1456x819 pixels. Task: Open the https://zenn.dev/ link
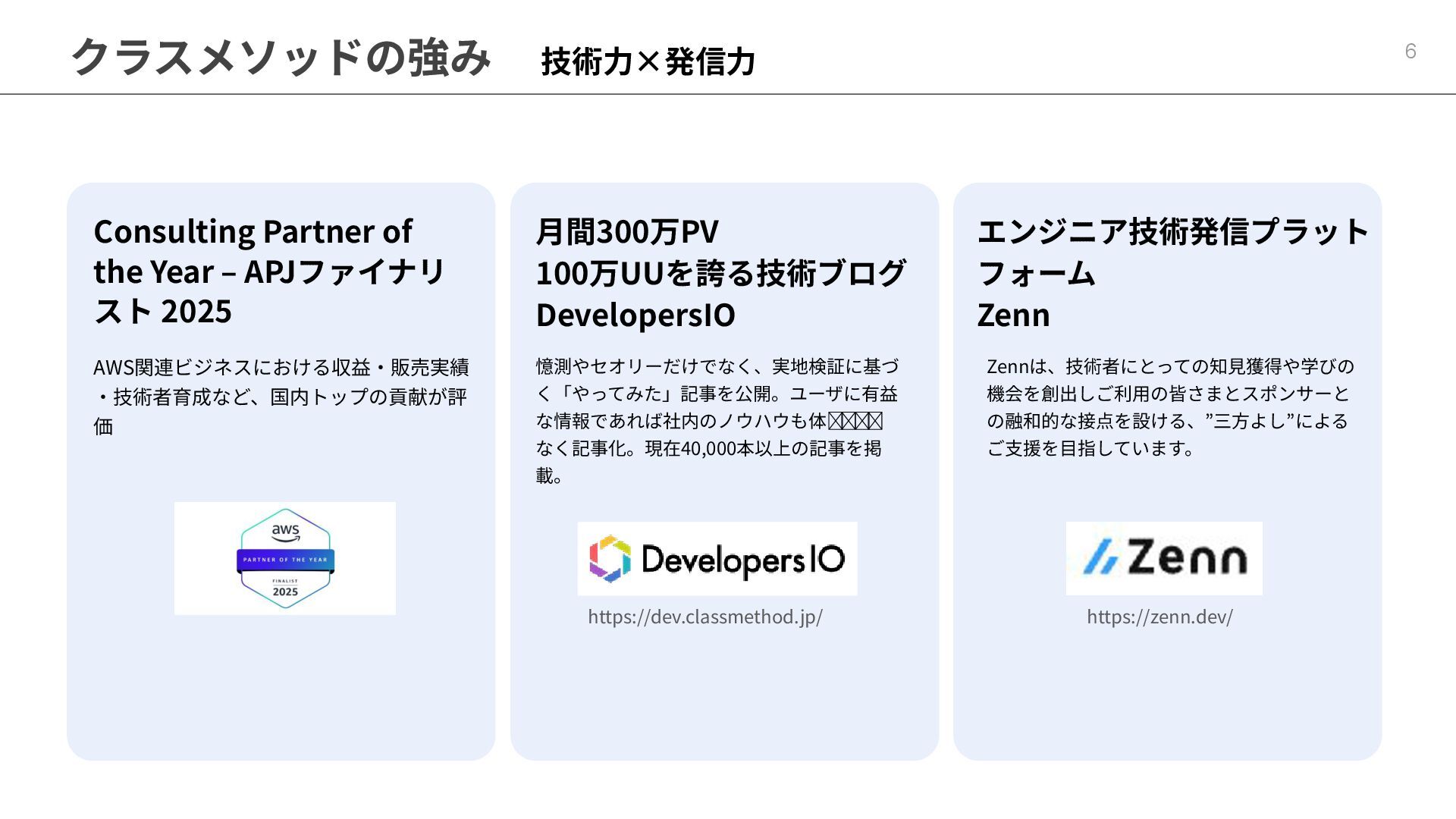coord(1159,617)
